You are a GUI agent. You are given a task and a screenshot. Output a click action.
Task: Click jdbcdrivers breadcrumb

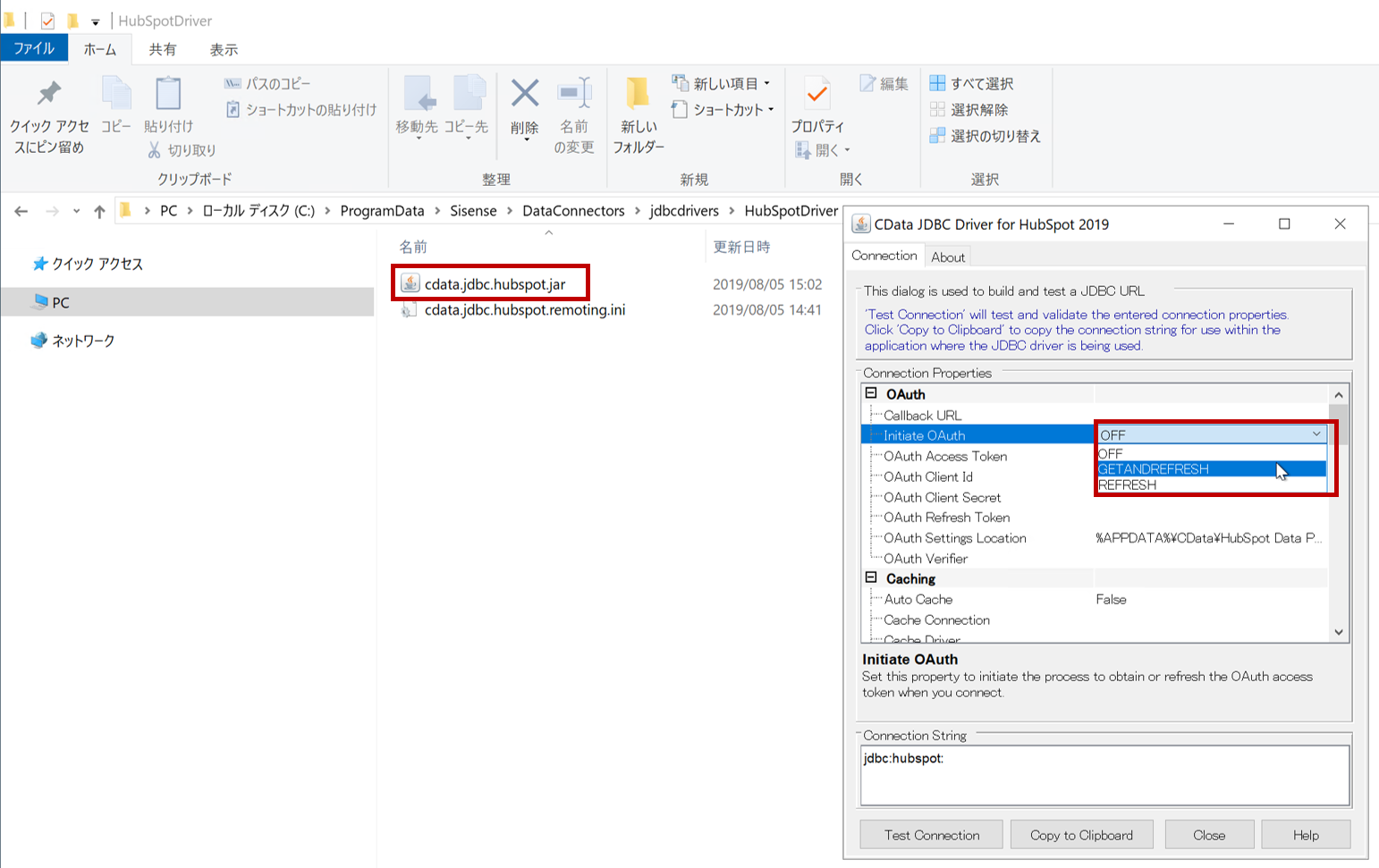coord(684,211)
